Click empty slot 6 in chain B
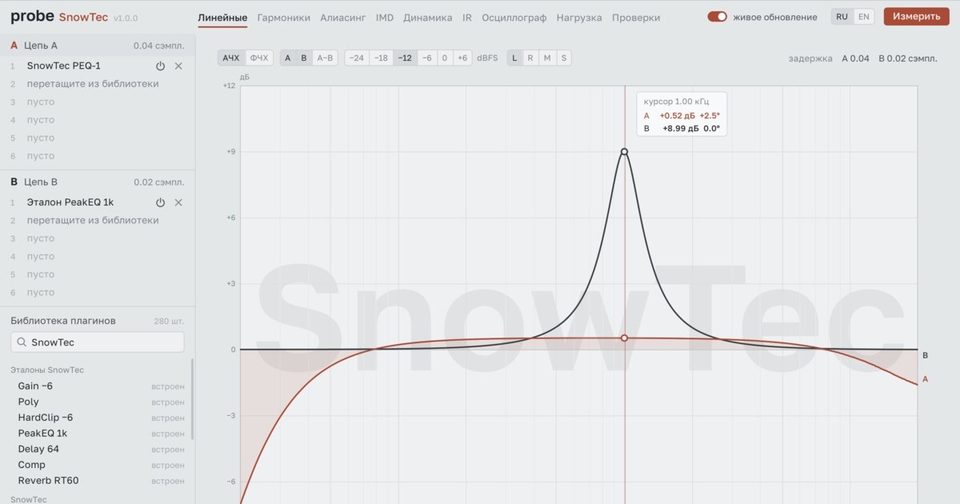Viewport: 960px width, 504px height. [x=40, y=293]
